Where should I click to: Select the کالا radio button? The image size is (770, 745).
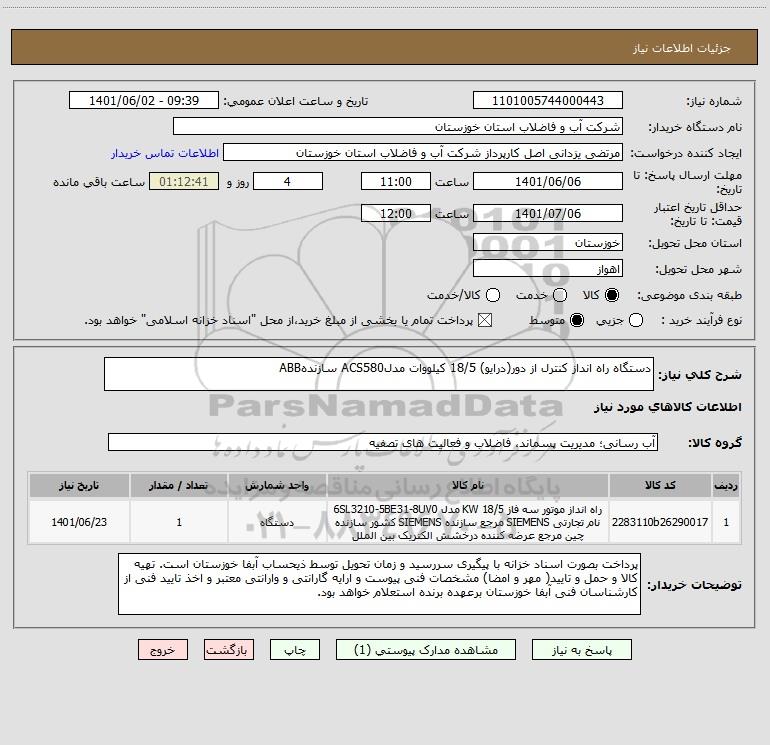[x=612, y=295]
